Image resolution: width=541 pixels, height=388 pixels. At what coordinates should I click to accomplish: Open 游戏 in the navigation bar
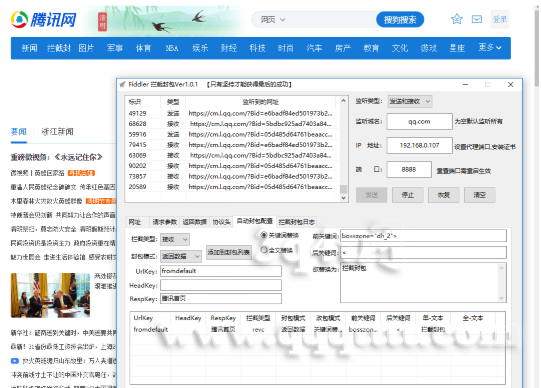(429, 48)
